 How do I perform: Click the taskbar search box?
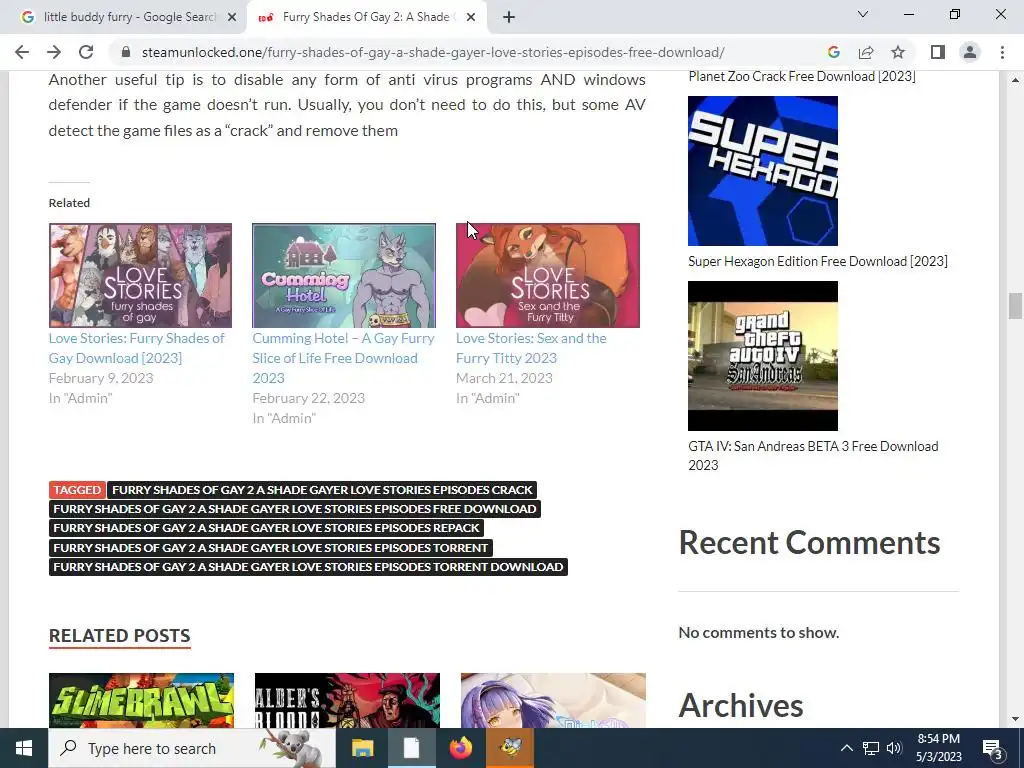point(191,748)
